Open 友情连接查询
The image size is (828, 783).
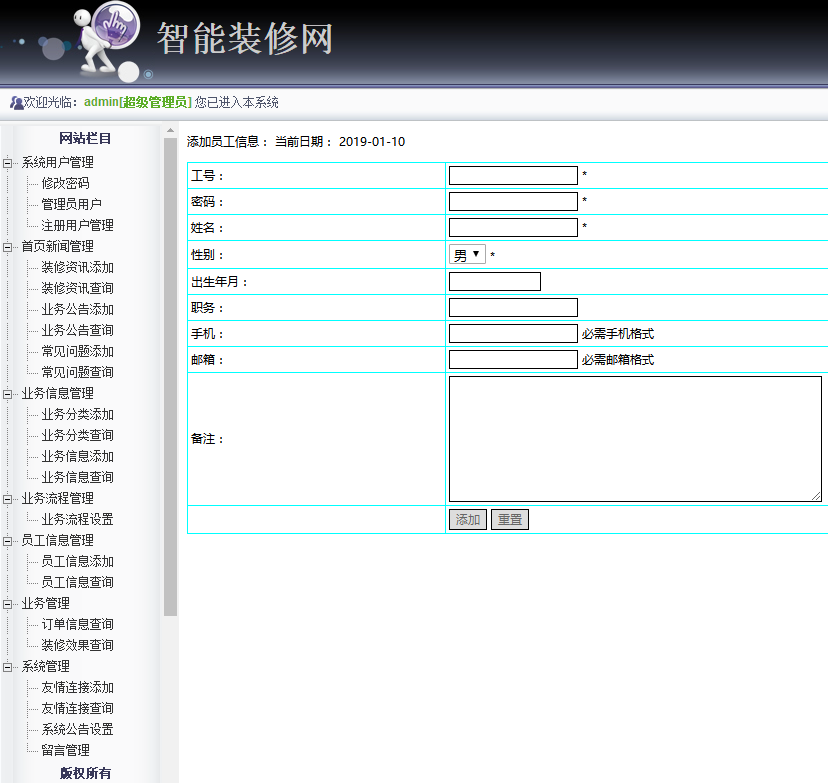point(78,708)
